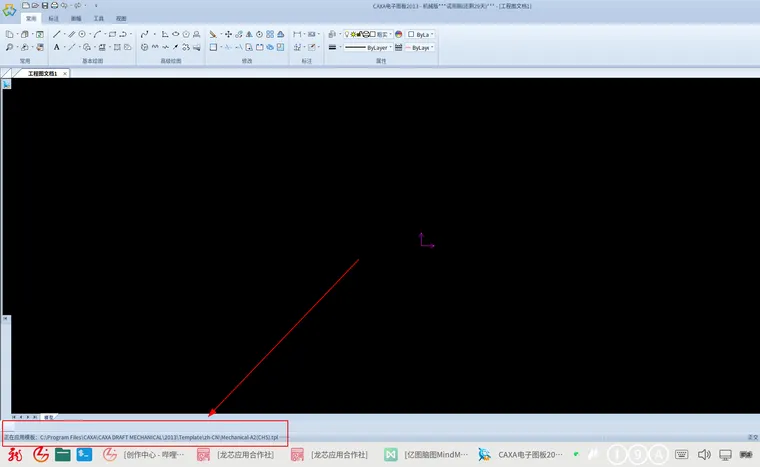Screen dimensions: 760x467
Task: Select the Eraser delete tool in modify group
Action: tap(213, 34)
